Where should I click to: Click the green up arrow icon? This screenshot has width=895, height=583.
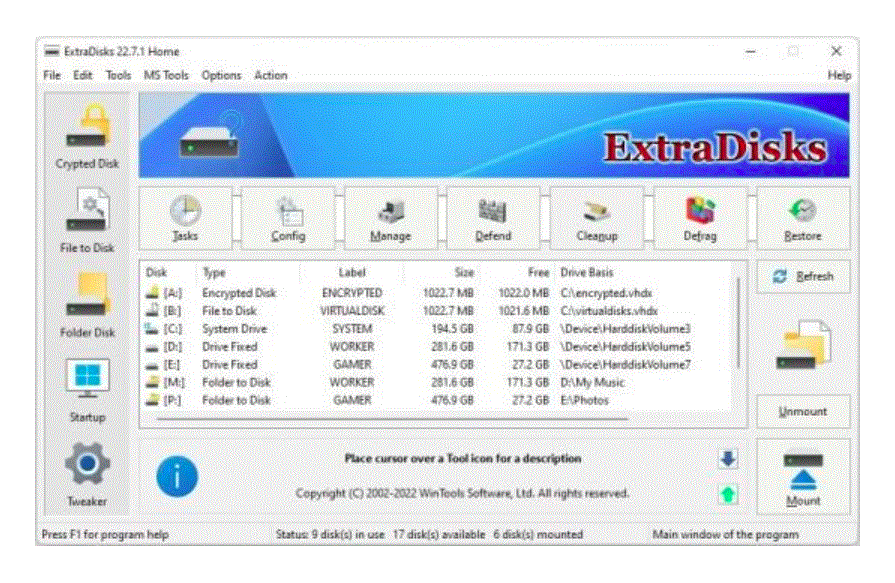coord(728,494)
